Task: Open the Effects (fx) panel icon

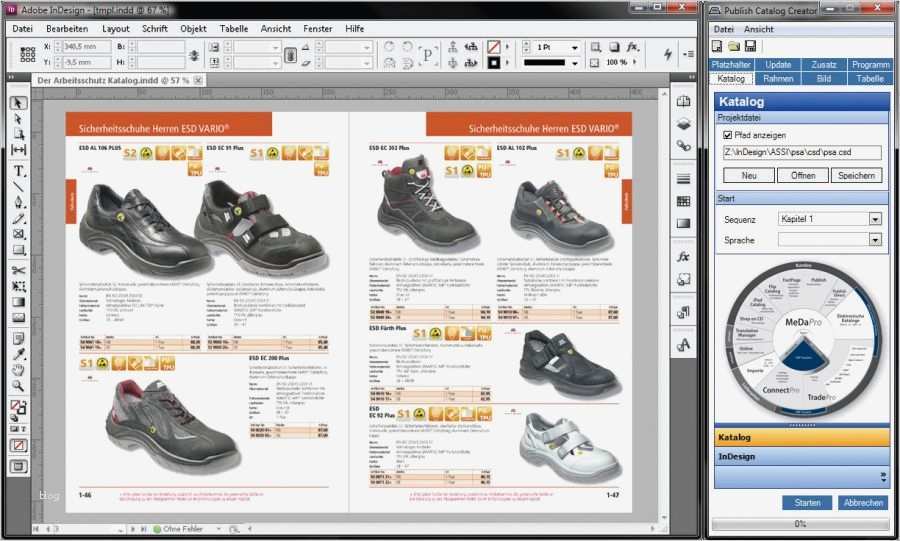Action: click(684, 257)
